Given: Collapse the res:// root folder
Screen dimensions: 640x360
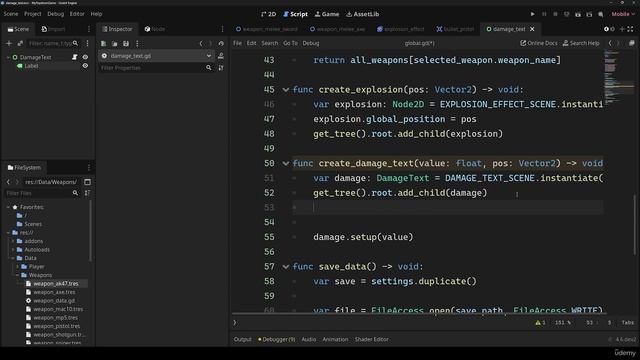Looking at the screenshot, I should coord(8,233).
